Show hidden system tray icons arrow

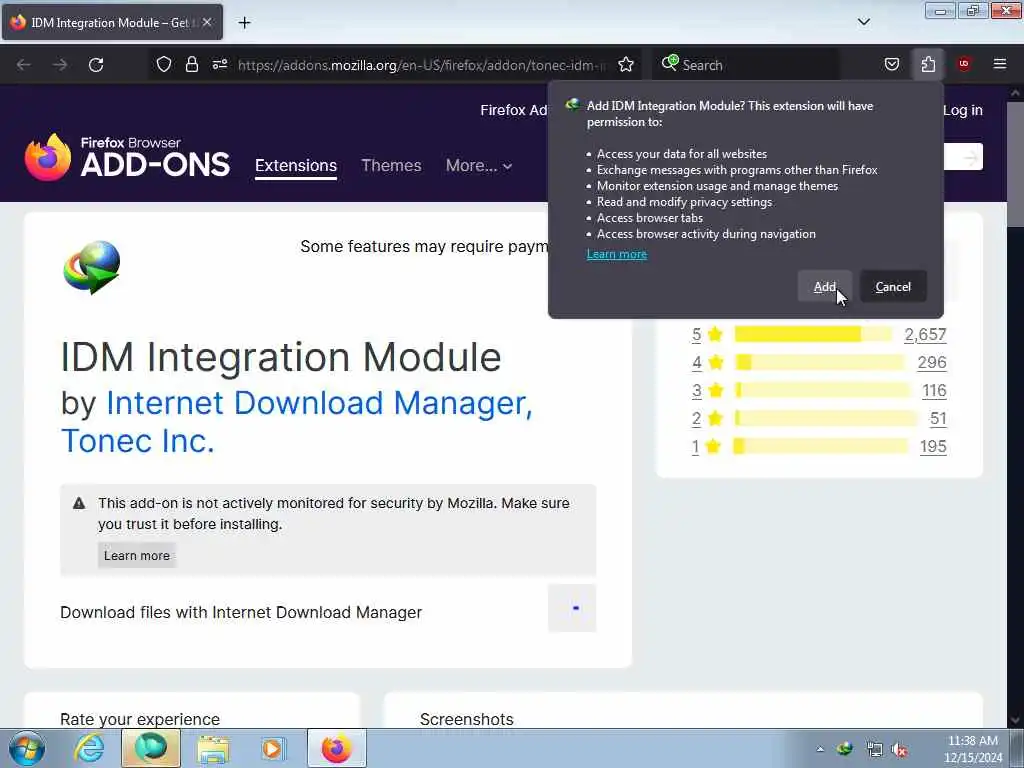(820, 749)
